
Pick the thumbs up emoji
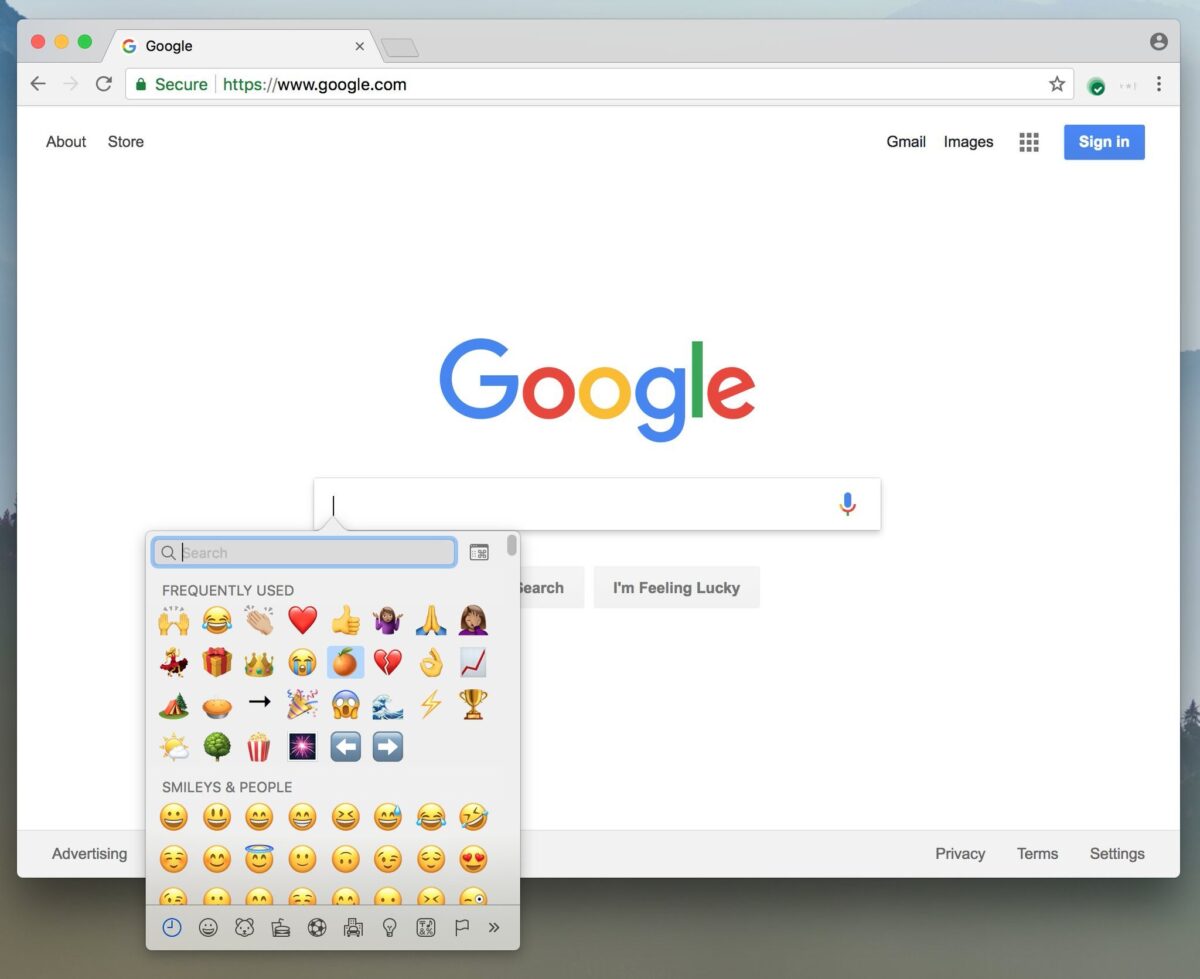click(345, 620)
